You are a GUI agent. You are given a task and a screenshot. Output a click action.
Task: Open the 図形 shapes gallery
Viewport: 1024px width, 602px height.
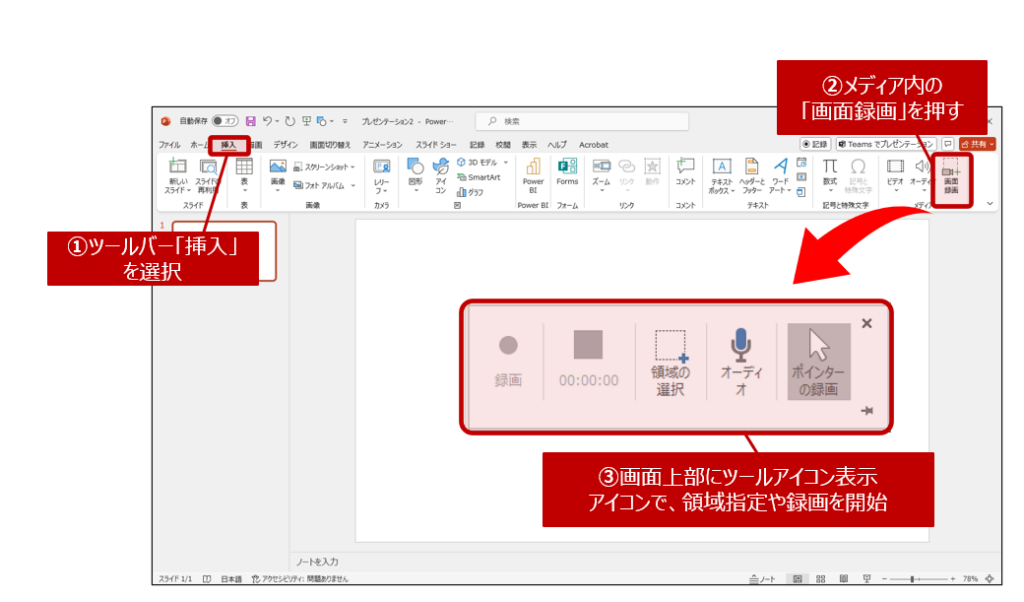click(x=415, y=174)
